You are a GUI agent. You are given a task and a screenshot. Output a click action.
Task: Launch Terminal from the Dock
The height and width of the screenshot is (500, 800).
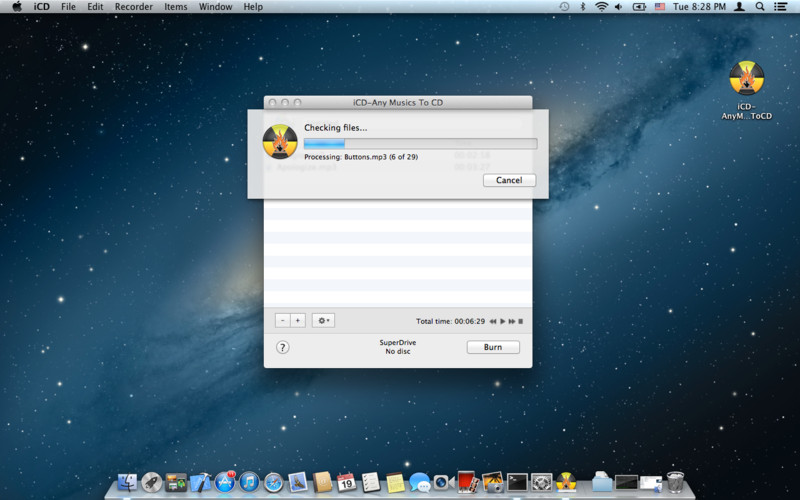pos(517,482)
